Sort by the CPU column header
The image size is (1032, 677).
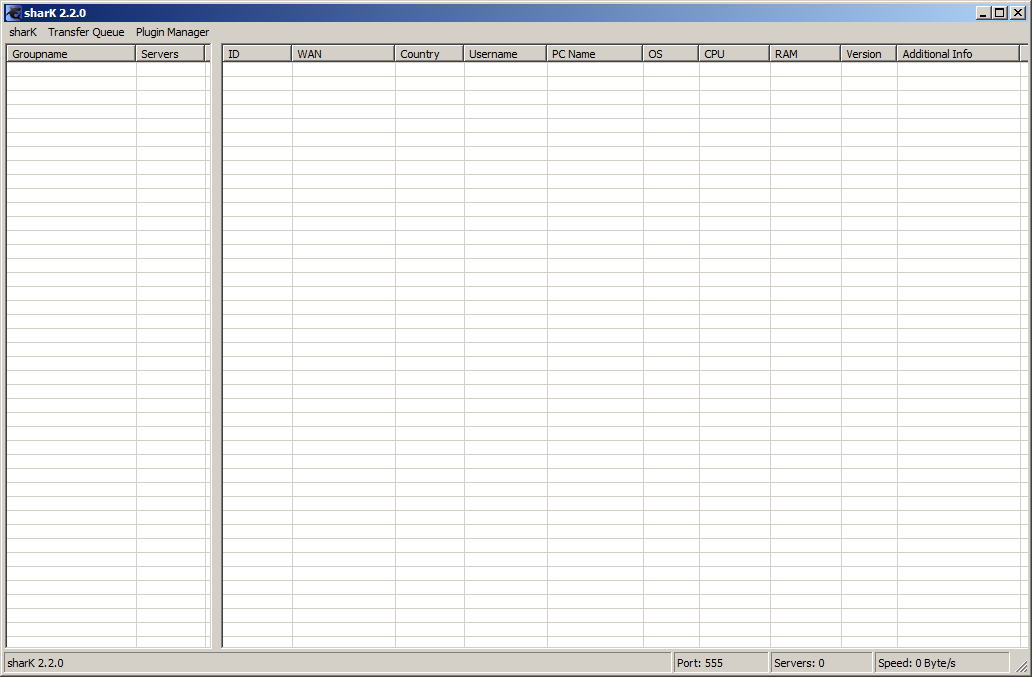[734, 54]
